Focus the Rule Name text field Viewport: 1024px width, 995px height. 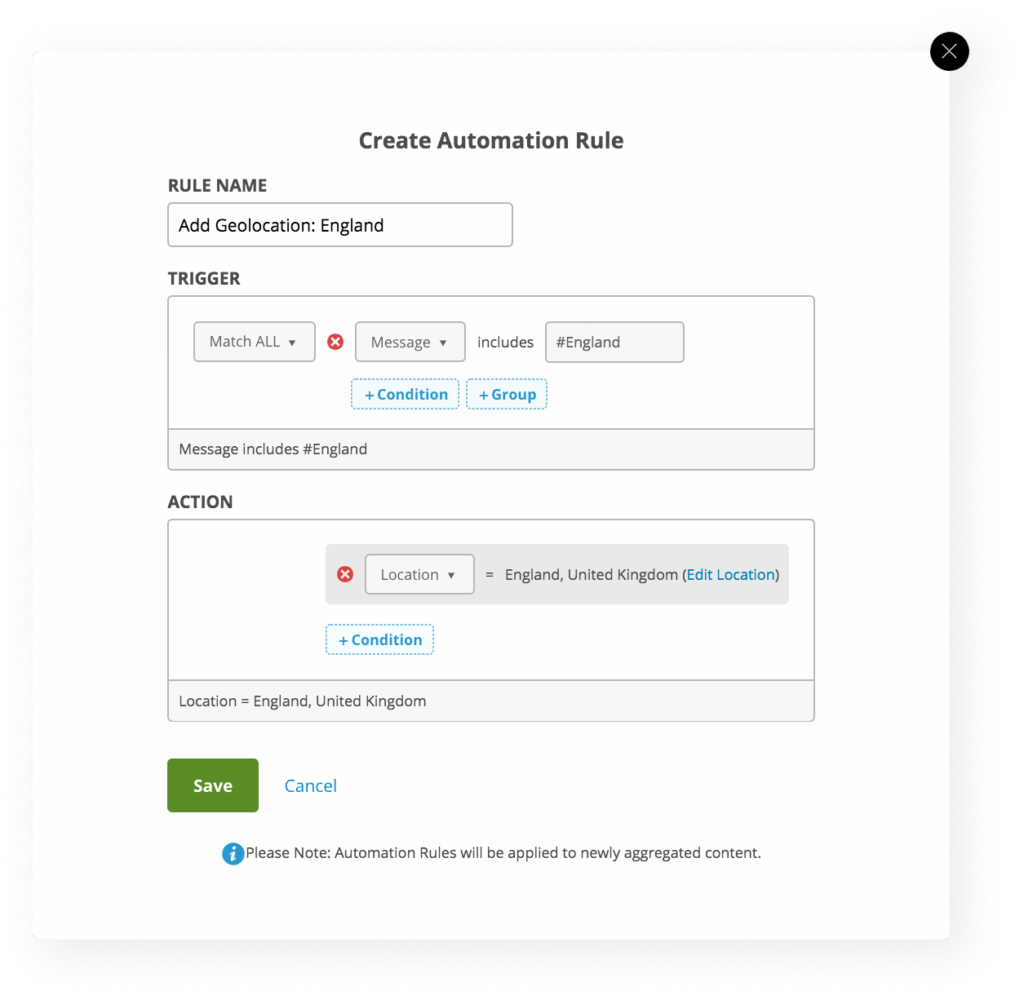point(340,225)
